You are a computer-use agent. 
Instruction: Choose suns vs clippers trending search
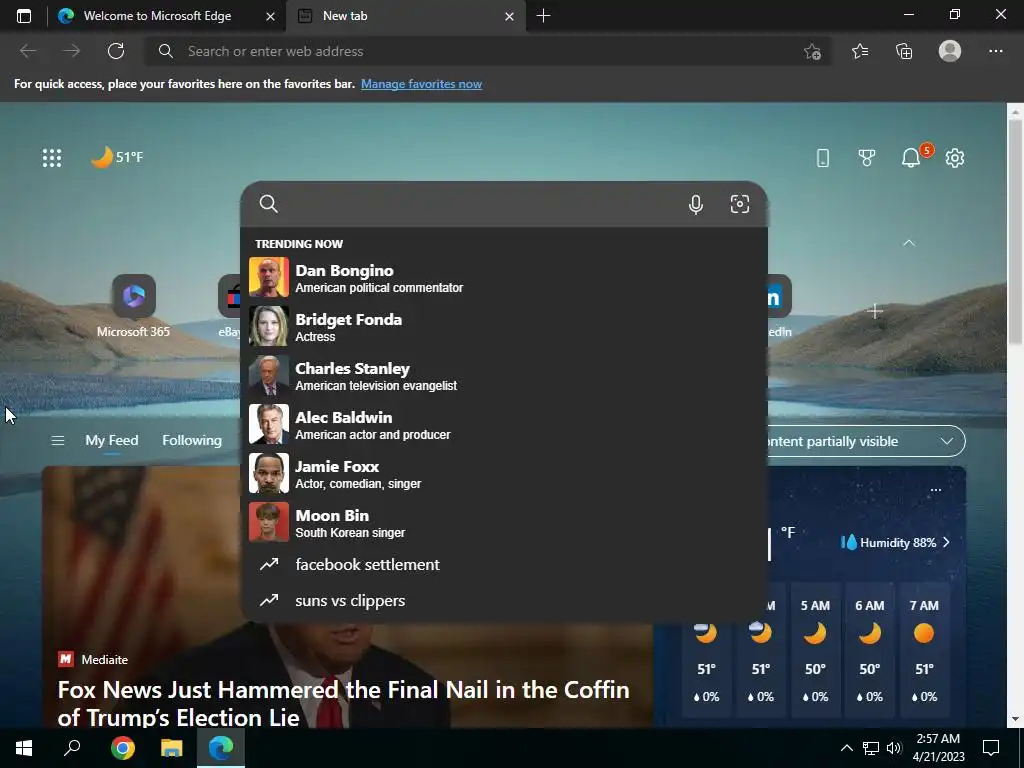(x=504, y=600)
